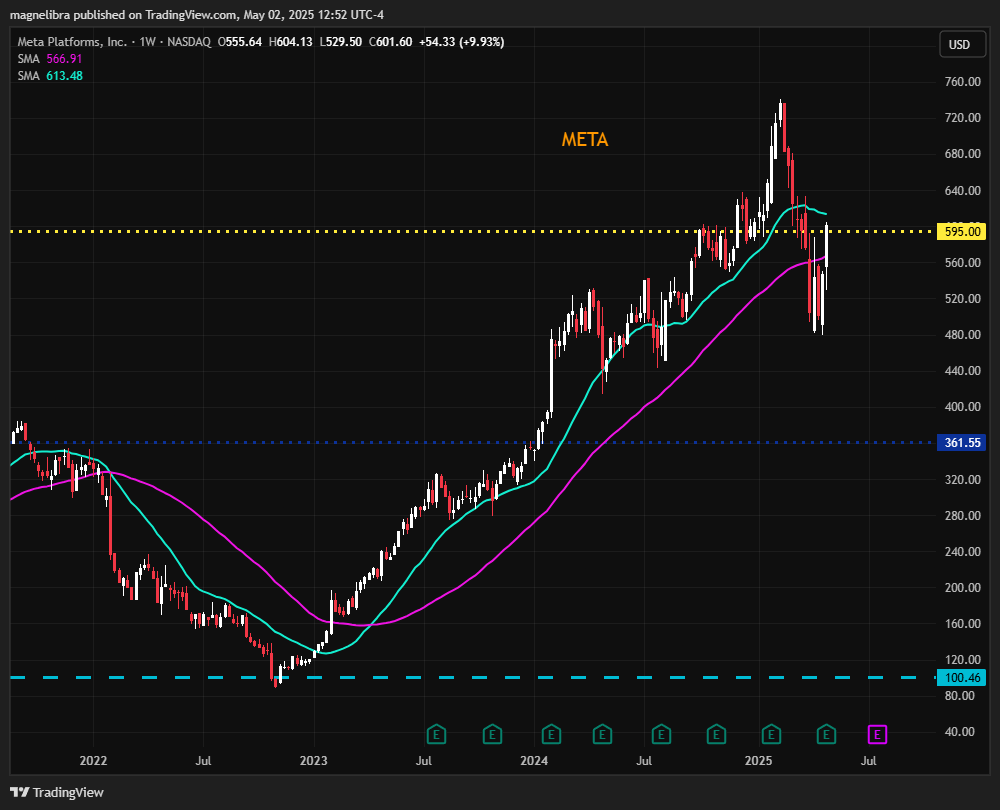Click the open value O555.64
1000x810 pixels.
[240, 42]
